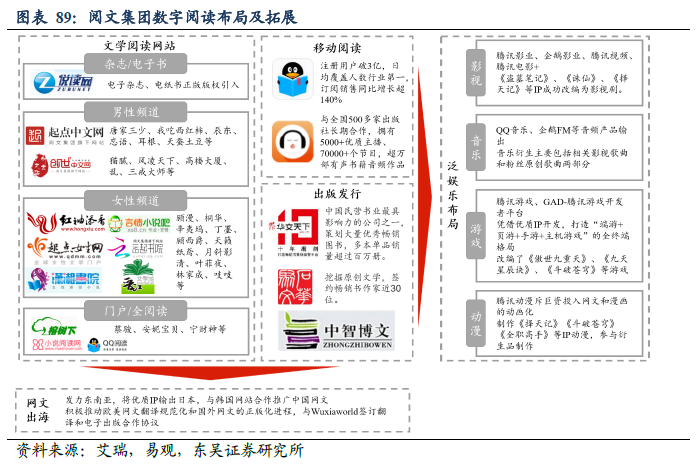Click the 腾讯影业、企鹅影业 description
The height and width of the screenshot is (464, 698).
tap(565, 73)
